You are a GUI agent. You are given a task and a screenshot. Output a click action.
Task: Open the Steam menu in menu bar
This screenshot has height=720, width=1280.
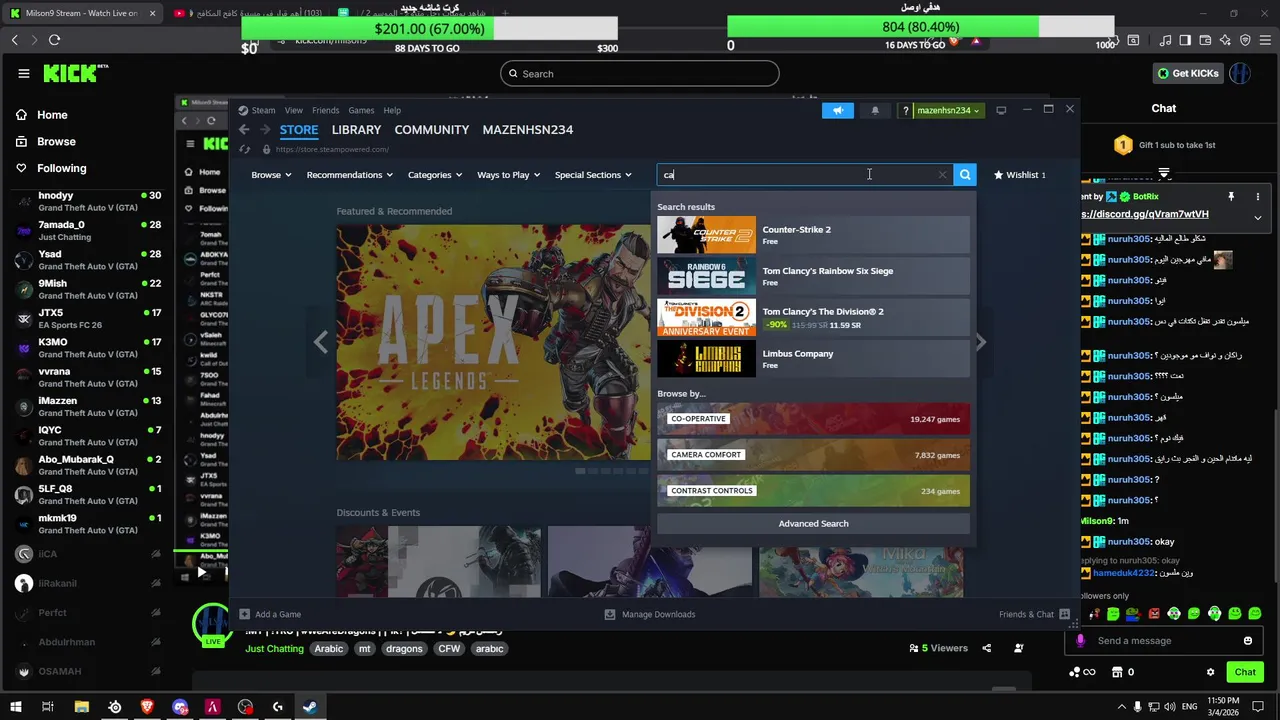pyautogui.click(x=263, y=111)
